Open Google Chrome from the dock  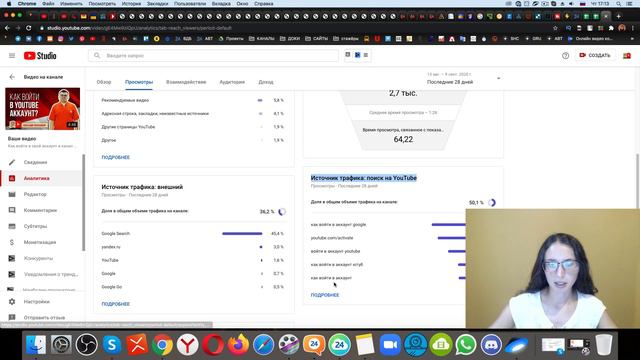pyautogui.click(x=162, y=344)
